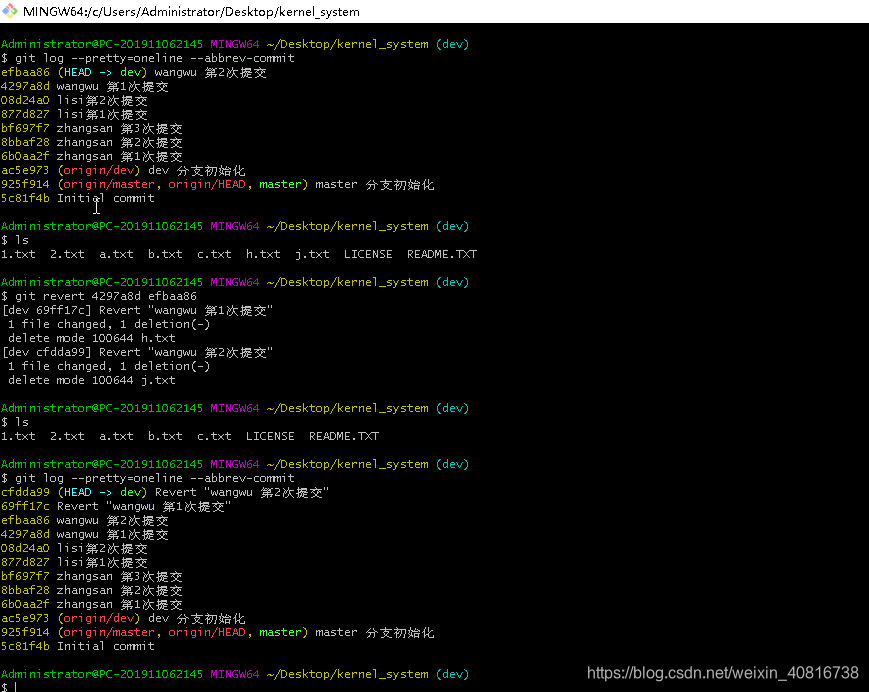Click 'README.TXT' in the listing without h.txt
869x692 pixels.
pyautogui.click(x=344, y=437)
